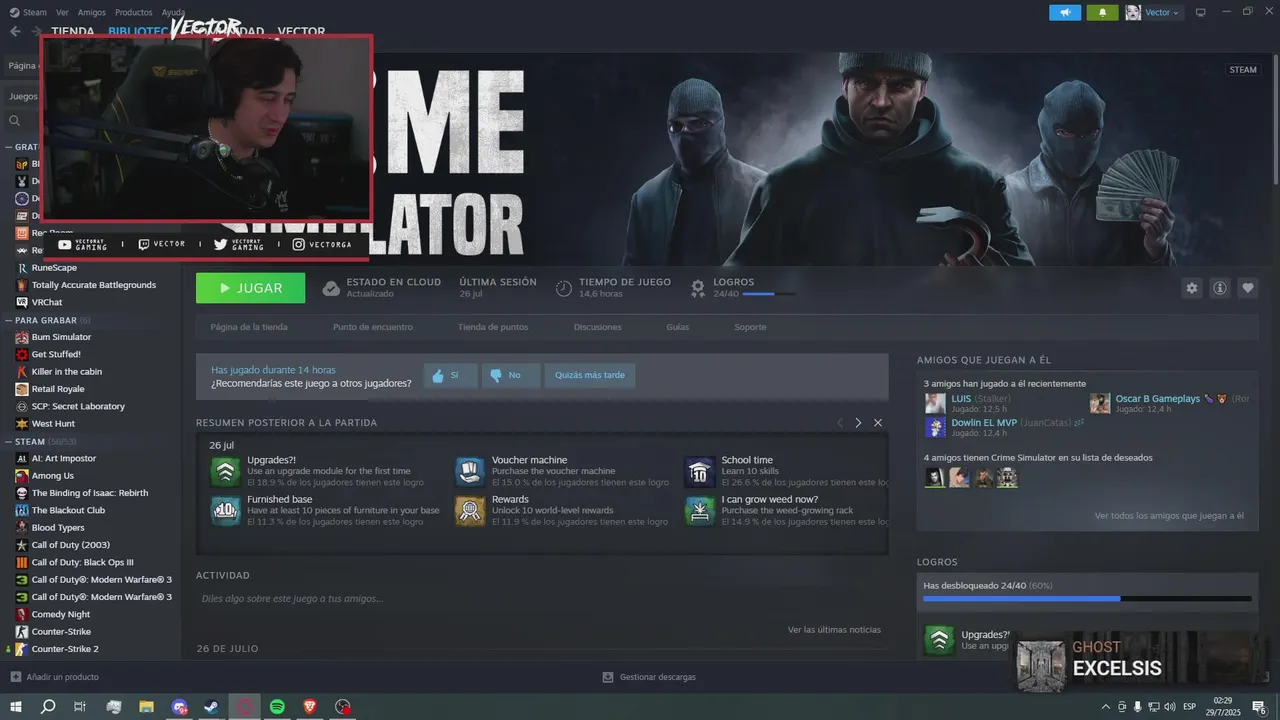Viewport: 1280px width, 720px height.
Task: Open Gestionar descargas
Action: tap(649, 677)
